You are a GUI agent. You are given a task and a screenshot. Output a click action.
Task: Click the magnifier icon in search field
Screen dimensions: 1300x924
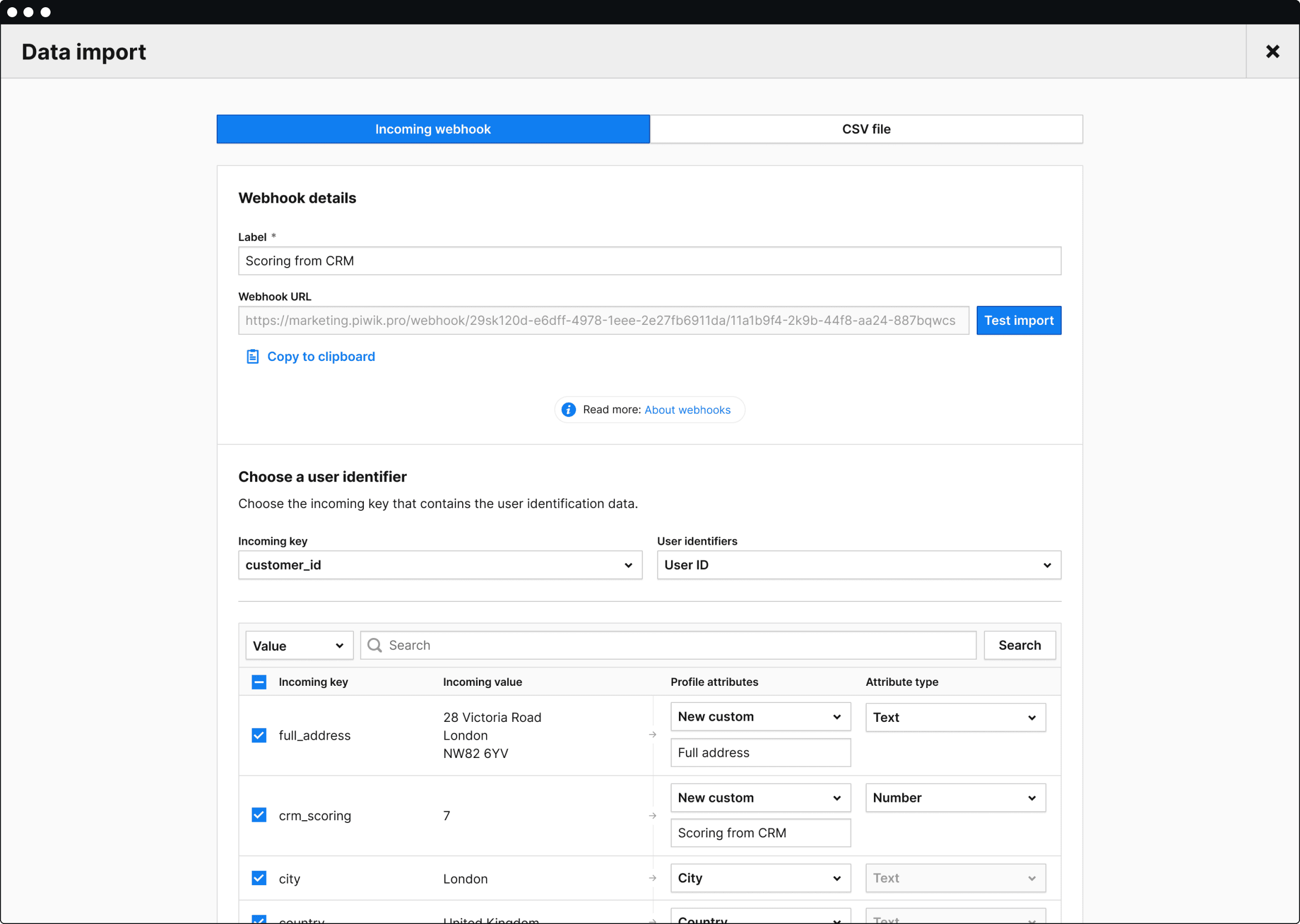(374, 645)
